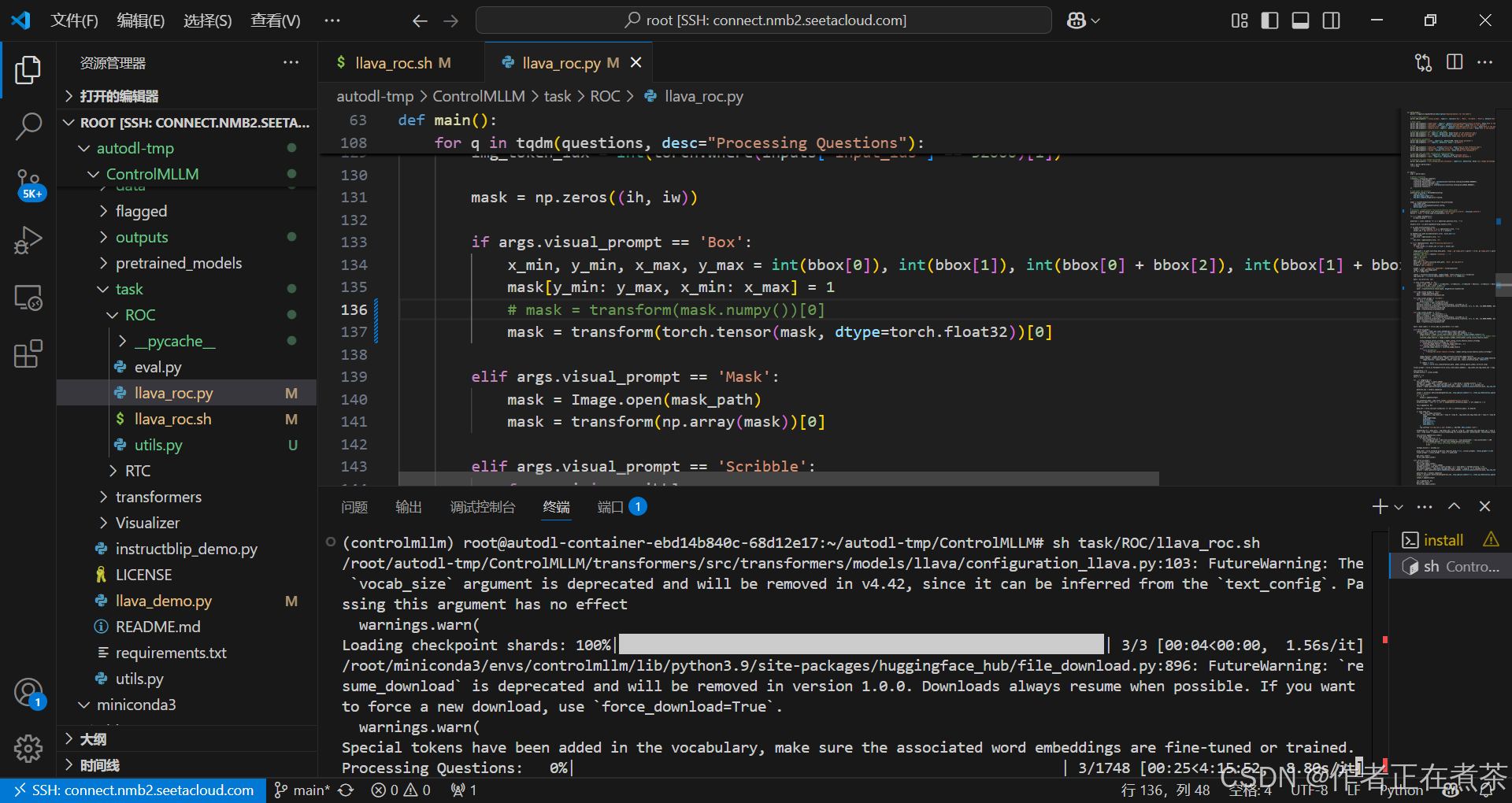Screen dimensions: 1512x803
Task: Open Source Control view with 5K+ badge
Action: [x=28, y=184]
